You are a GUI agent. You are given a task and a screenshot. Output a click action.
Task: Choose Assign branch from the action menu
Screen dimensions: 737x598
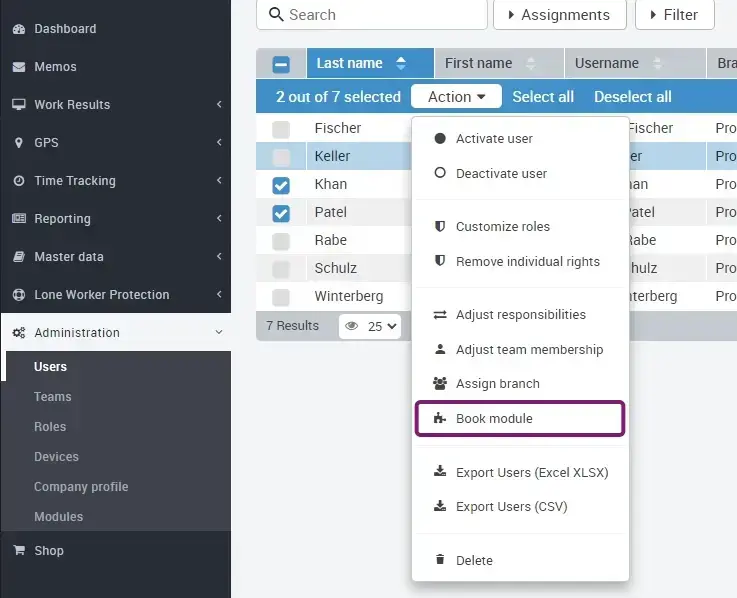point(497,384)
